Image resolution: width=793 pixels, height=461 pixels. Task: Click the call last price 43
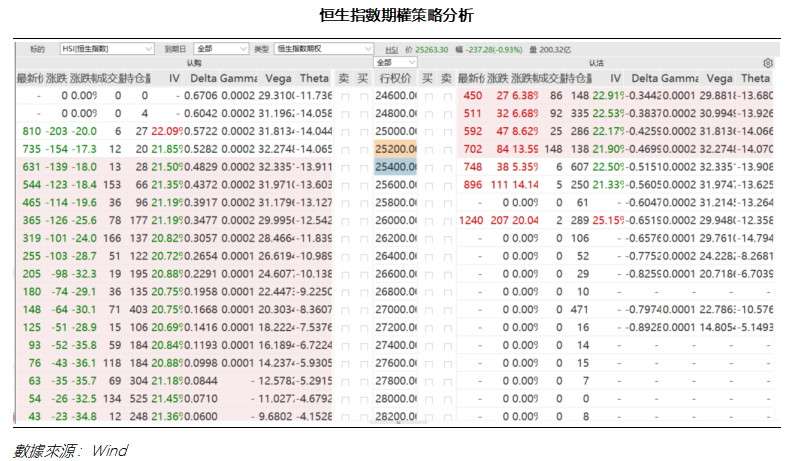coord(34,416)
